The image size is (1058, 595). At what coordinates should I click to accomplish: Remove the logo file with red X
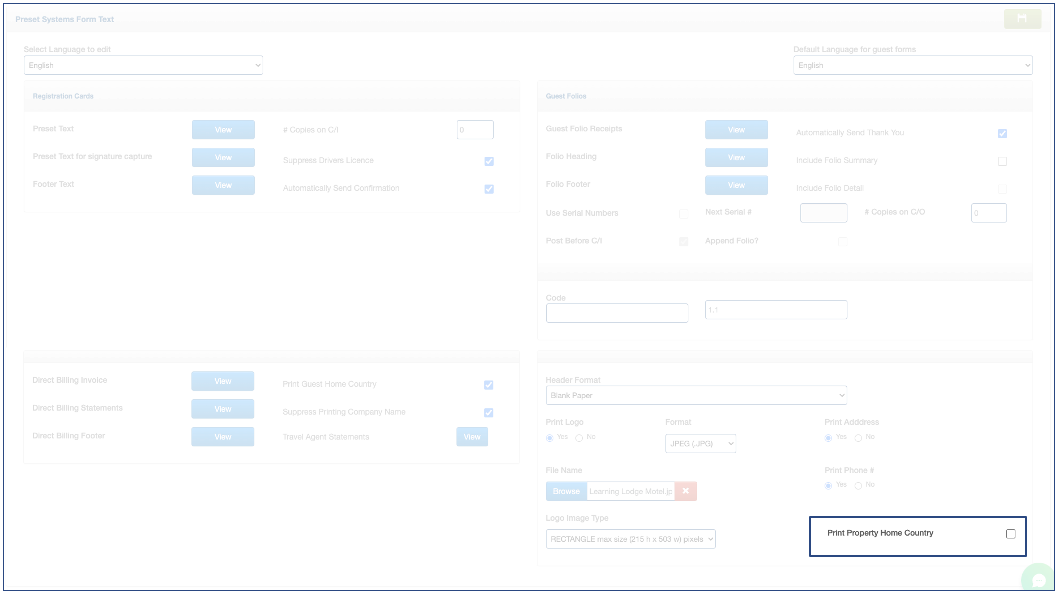(685, 491)
